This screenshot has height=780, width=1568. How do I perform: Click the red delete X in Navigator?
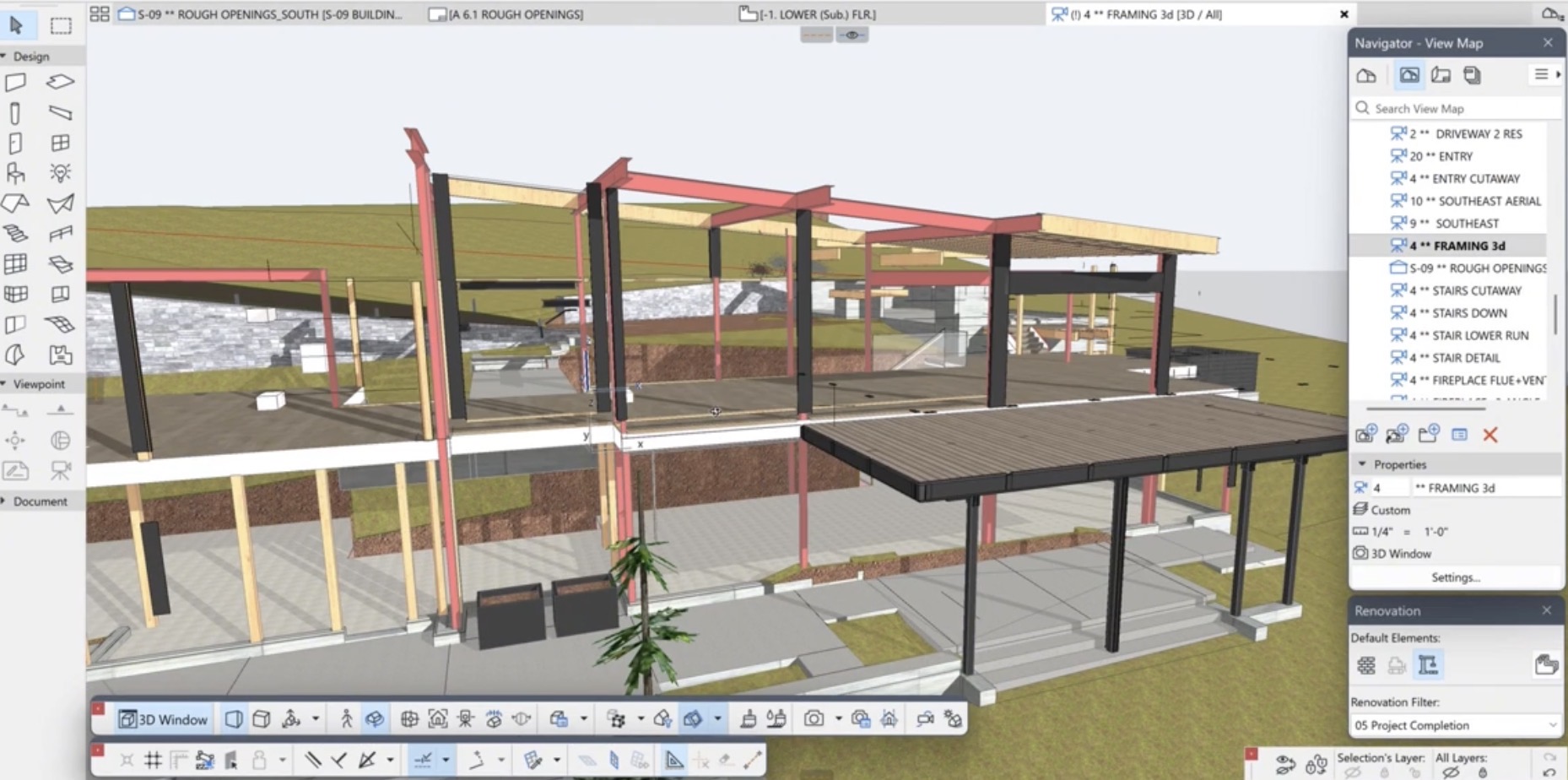(x=1490, y=435)
